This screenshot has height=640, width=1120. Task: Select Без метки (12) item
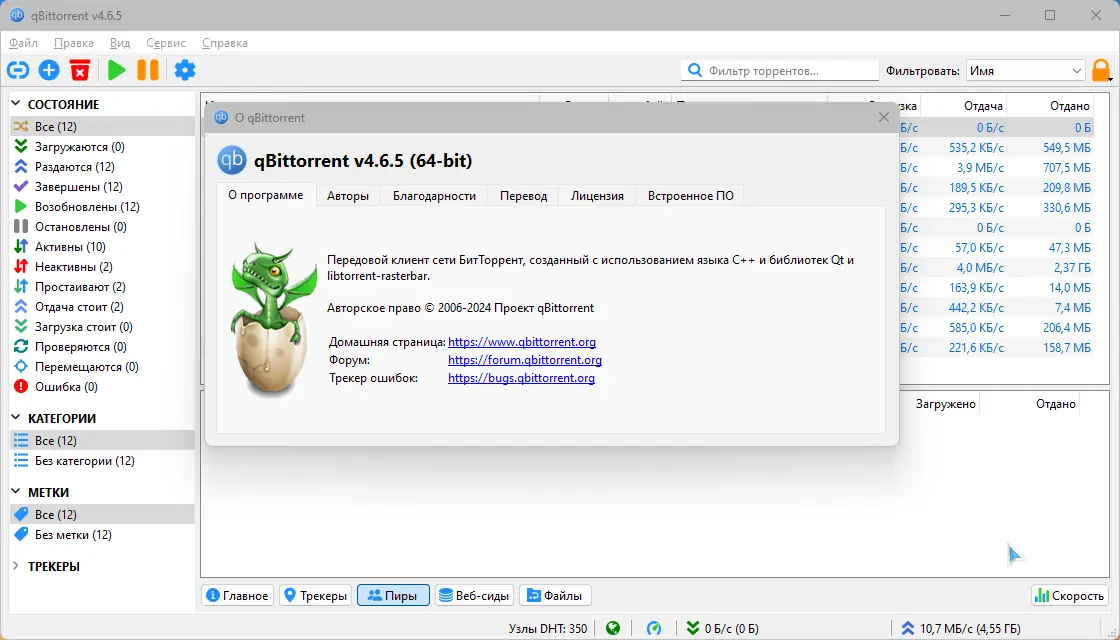tap(102, 534)
